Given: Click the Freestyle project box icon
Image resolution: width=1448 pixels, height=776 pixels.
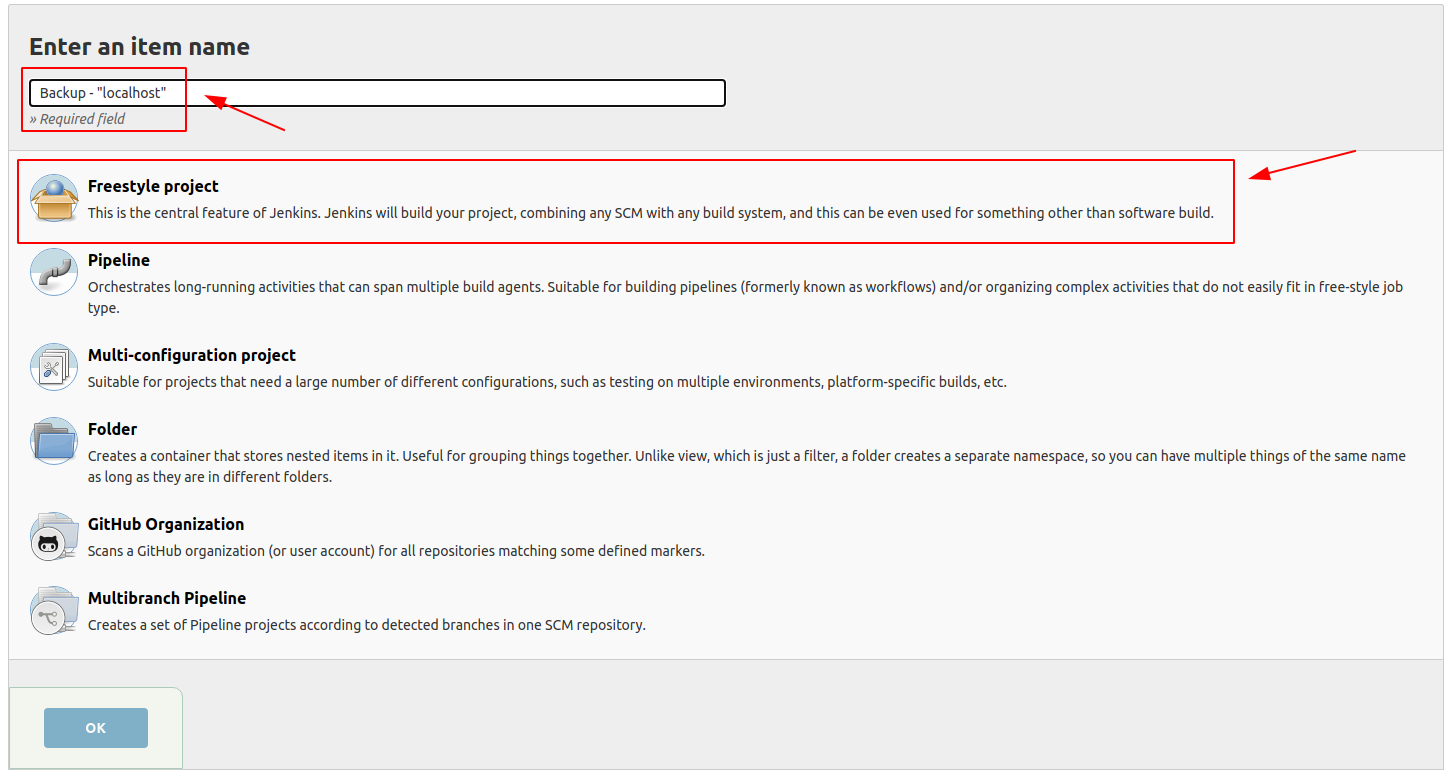Looking at the screenshot, I should 54,198.
